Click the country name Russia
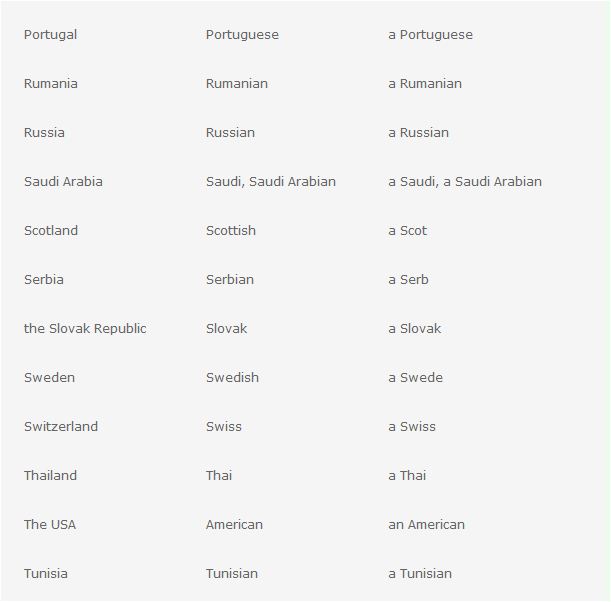Viewport: 611px width, 602px height. tap(44, 133)
